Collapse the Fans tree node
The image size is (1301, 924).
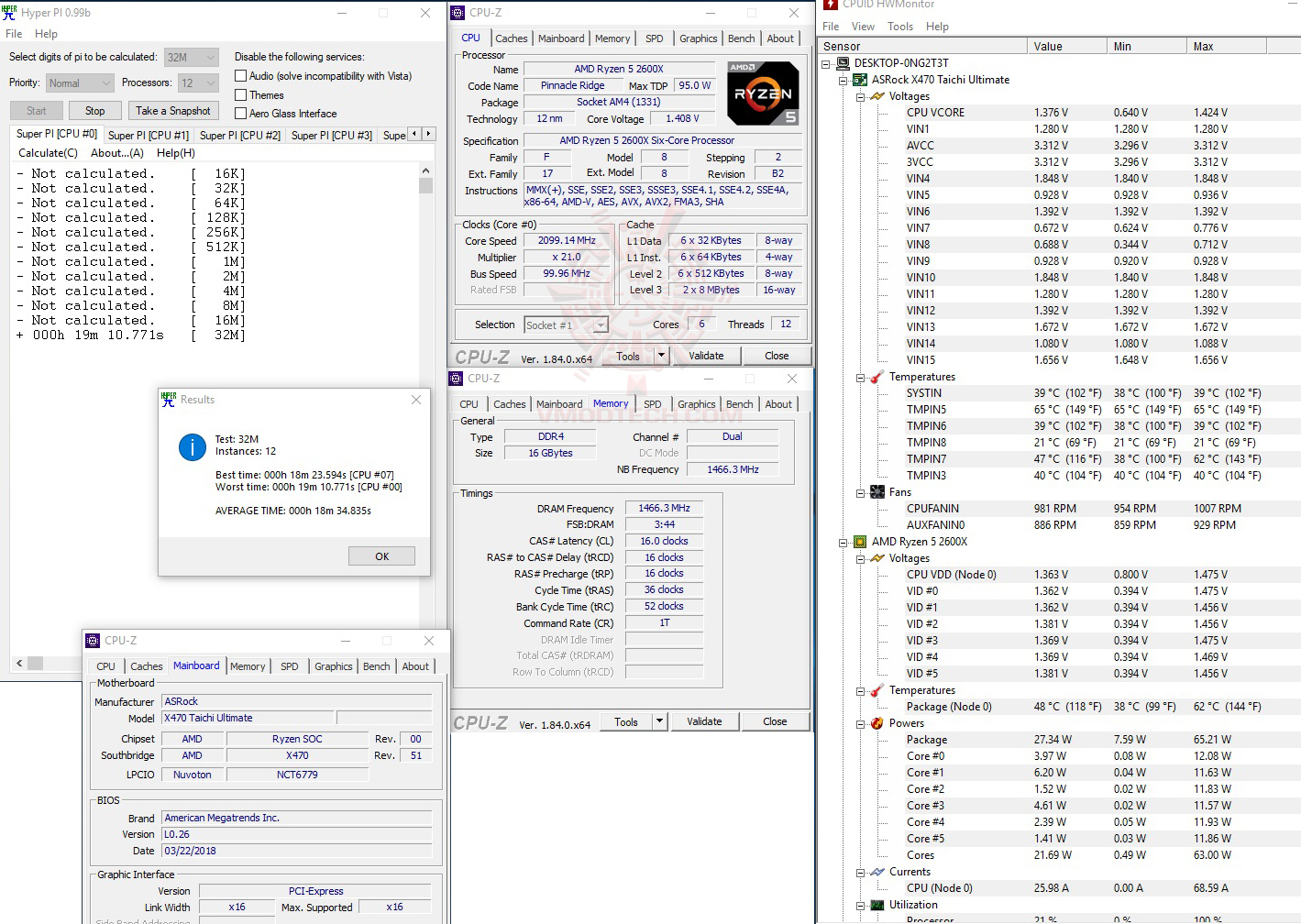tap(861, 493)
